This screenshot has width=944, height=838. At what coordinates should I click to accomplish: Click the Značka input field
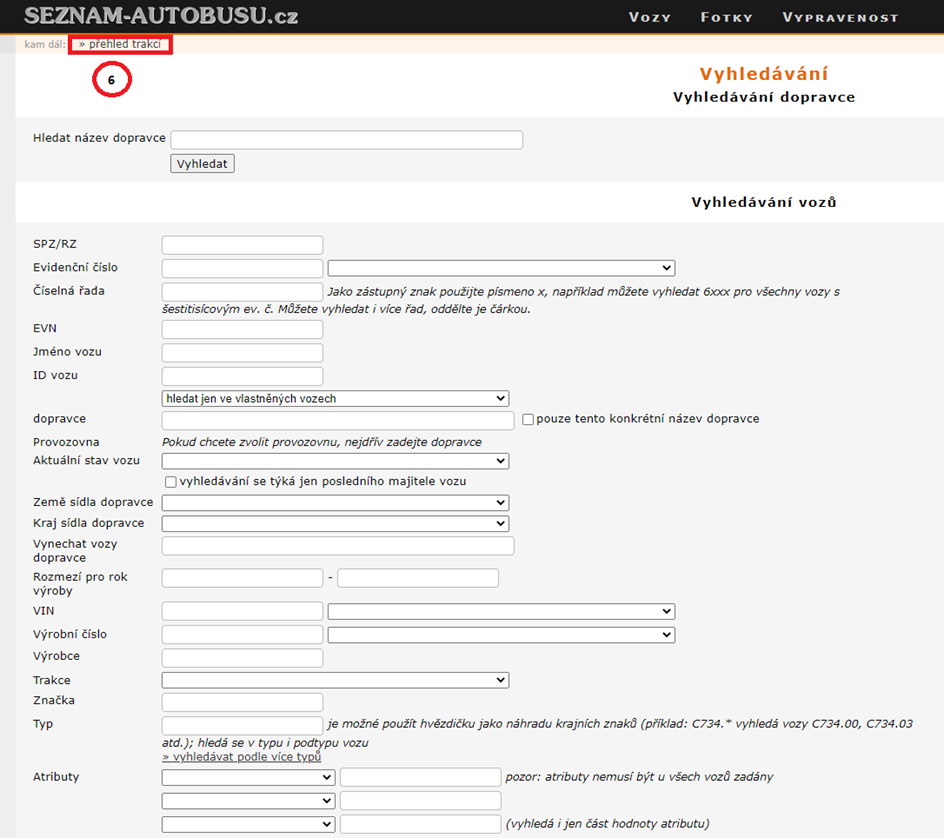tap(242, 702)
